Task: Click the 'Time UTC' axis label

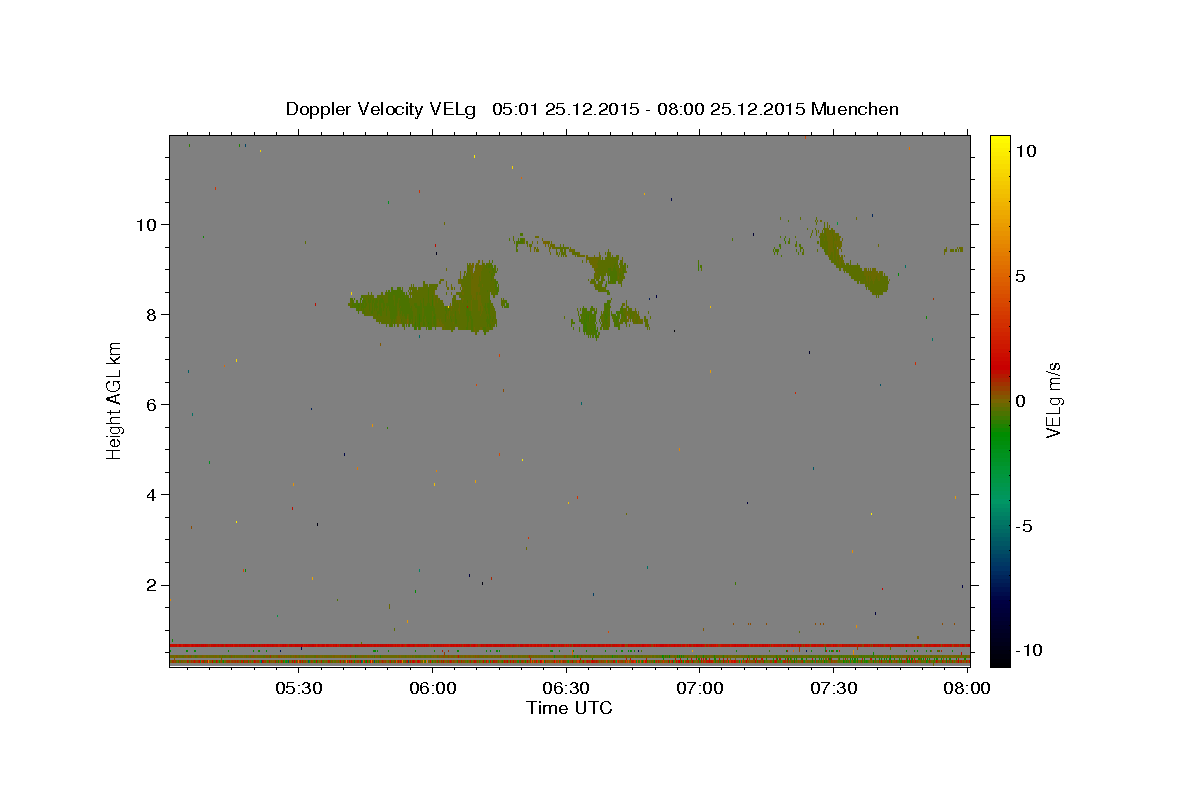Action: point(569,708)
